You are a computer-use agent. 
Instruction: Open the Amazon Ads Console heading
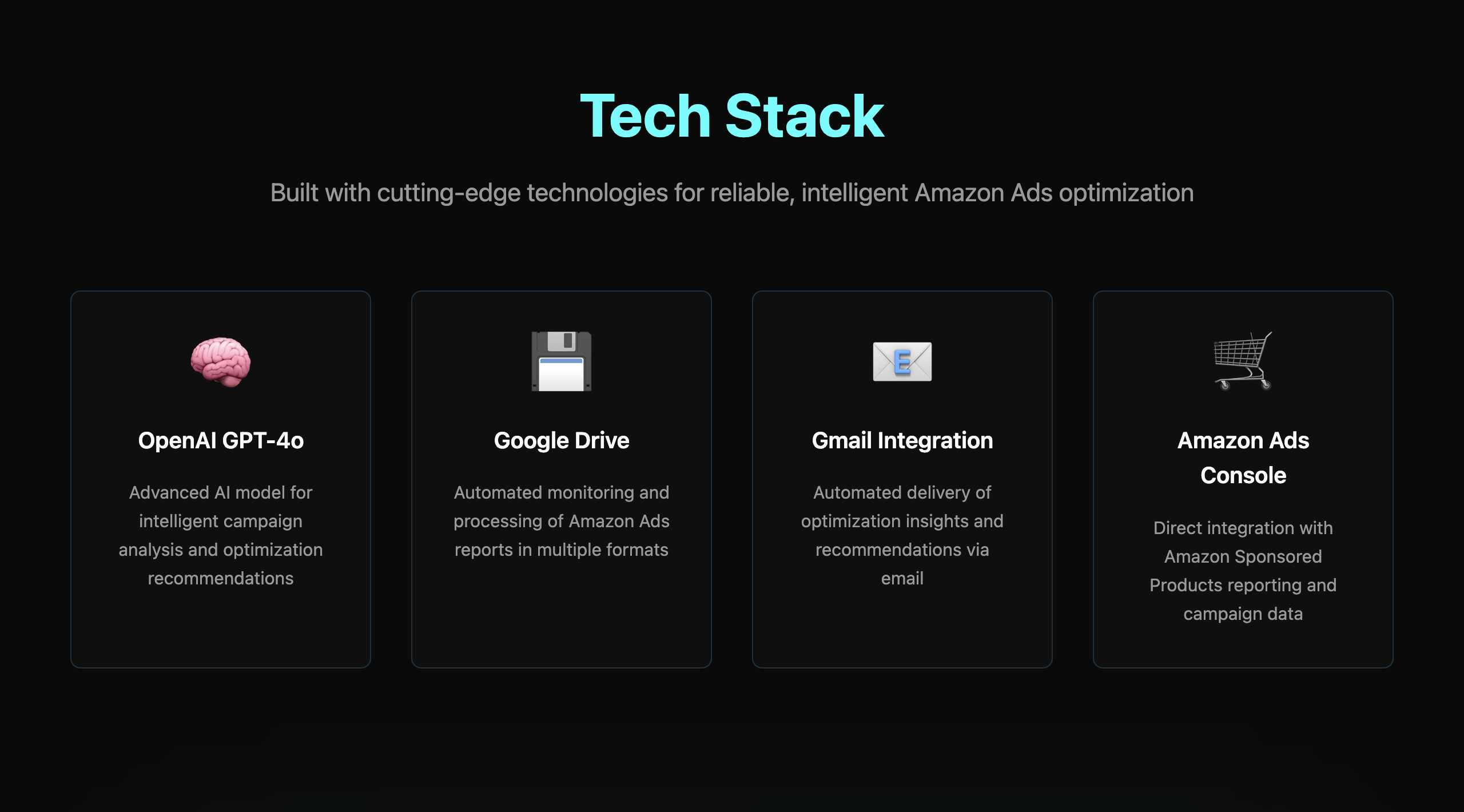[x=1243, y=457]
